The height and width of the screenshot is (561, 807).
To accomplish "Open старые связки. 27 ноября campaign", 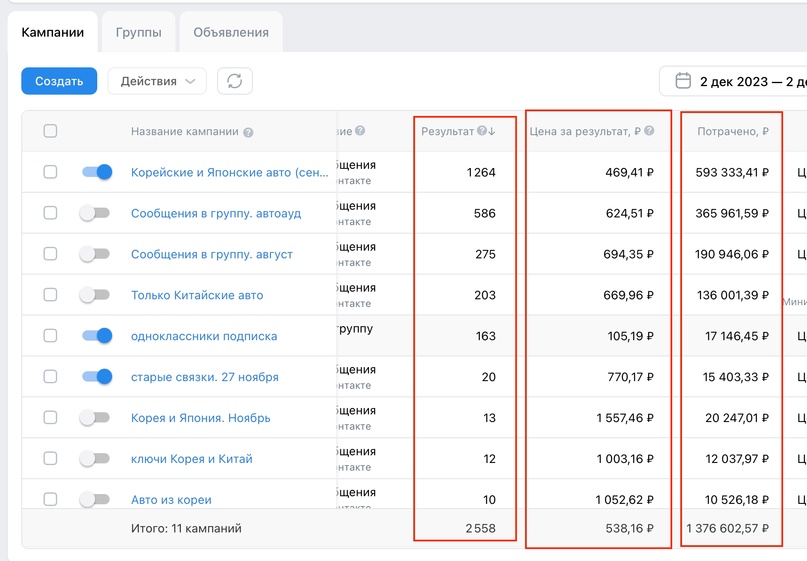I will pos(204,377).
